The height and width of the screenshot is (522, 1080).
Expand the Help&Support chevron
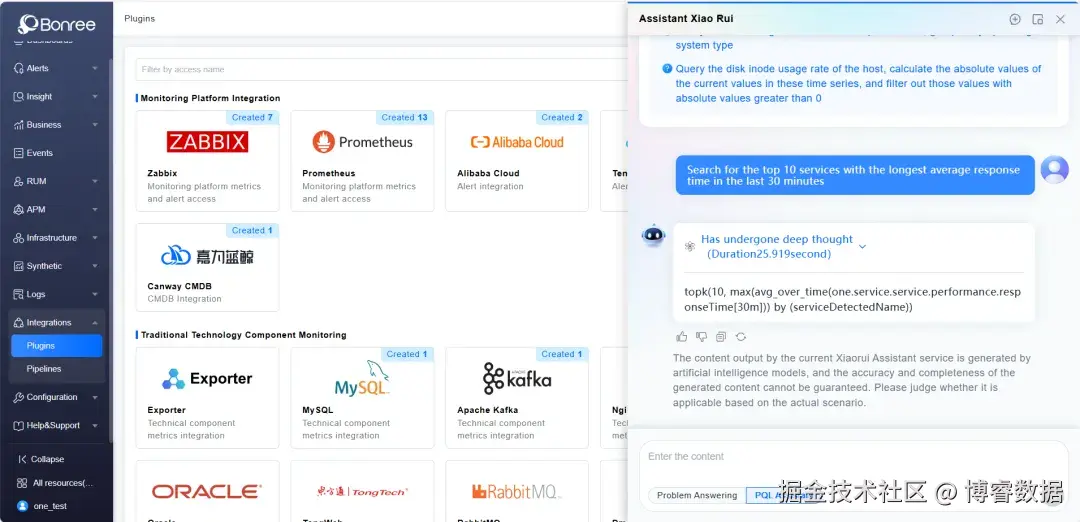pyautogui.click(x=94, y=426)
